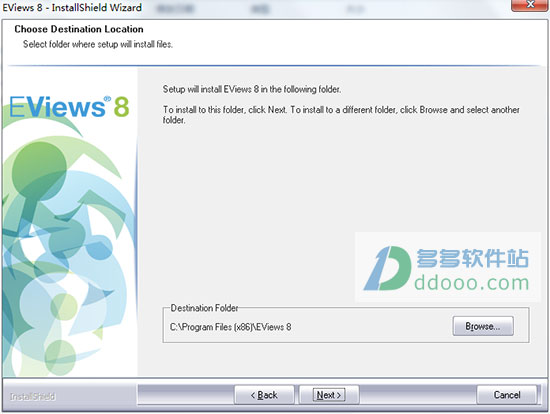Image resolution: width=550 pixels, height=414 pixels.
Task: Click the Setup will install EViews 8 sentence
Action: [x=252, y=89]
